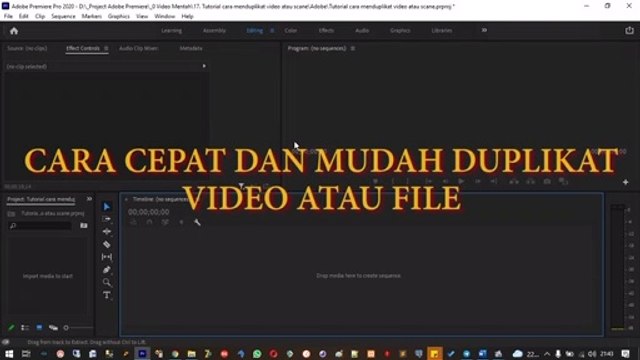Play the Program monitor
640x360 pixels.
pyautogui.click(x=461, y=181)
